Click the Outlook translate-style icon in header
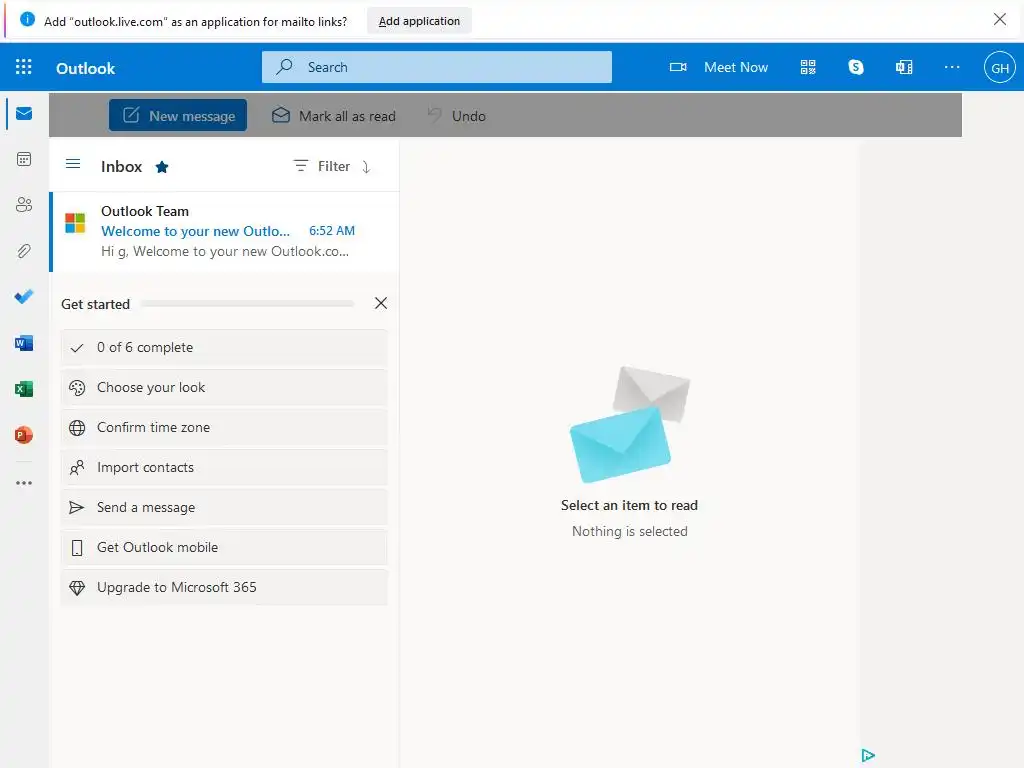The image size is (1024, 768). pos(904,67)
